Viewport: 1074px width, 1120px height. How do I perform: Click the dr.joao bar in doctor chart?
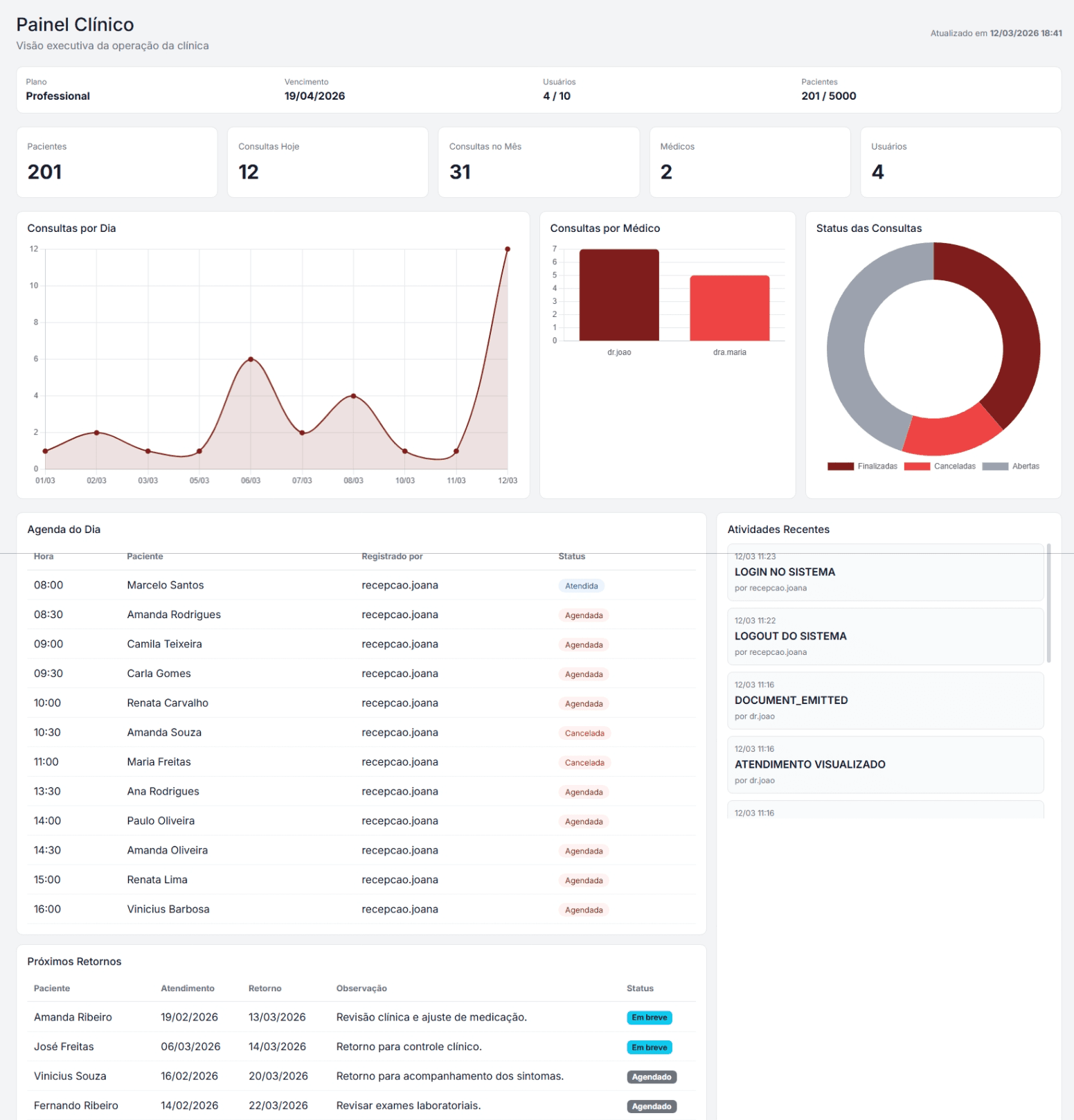pyautogui.click(x=619, y=296)
